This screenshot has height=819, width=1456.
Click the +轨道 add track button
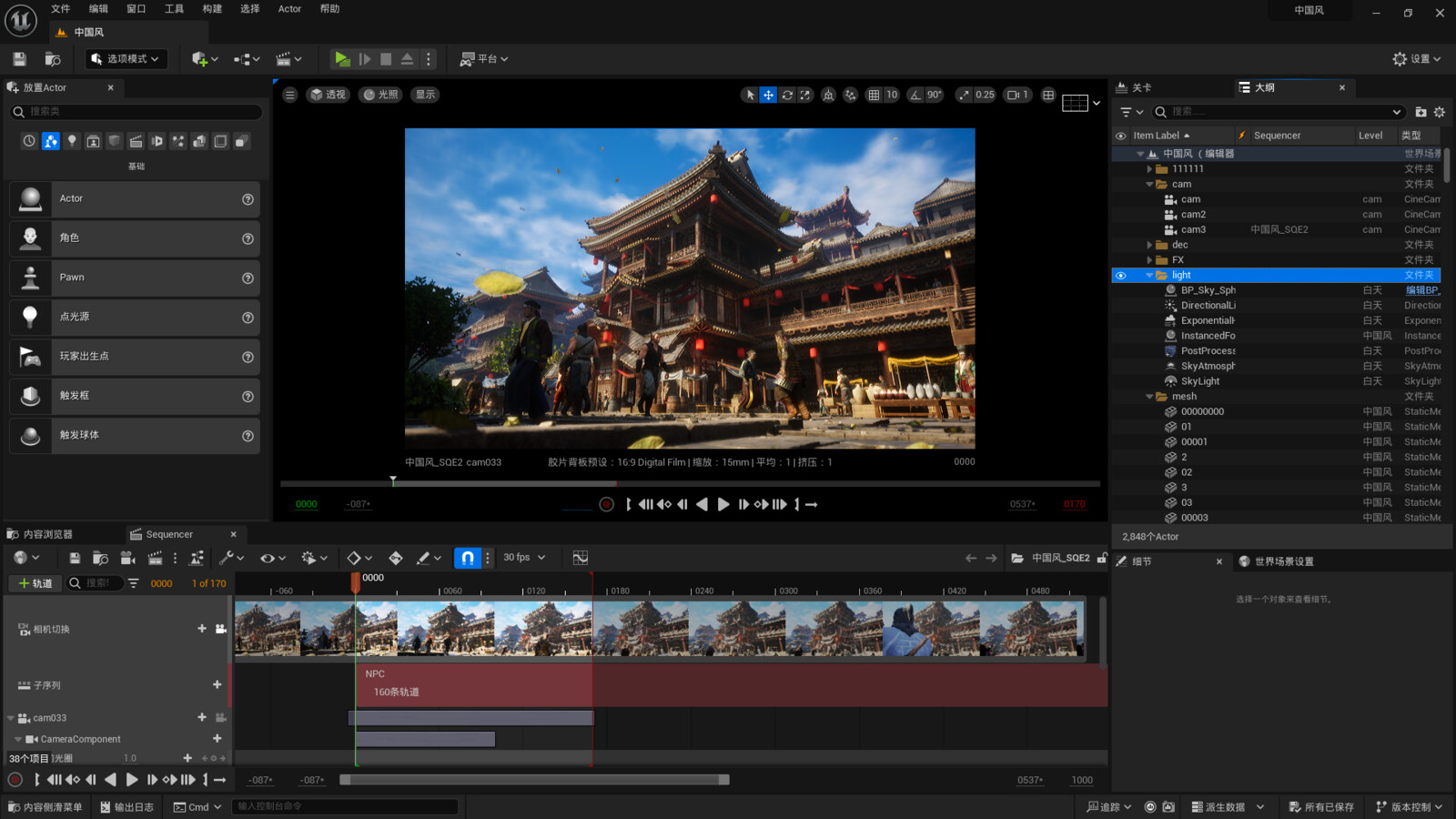(x=35, y=583)
